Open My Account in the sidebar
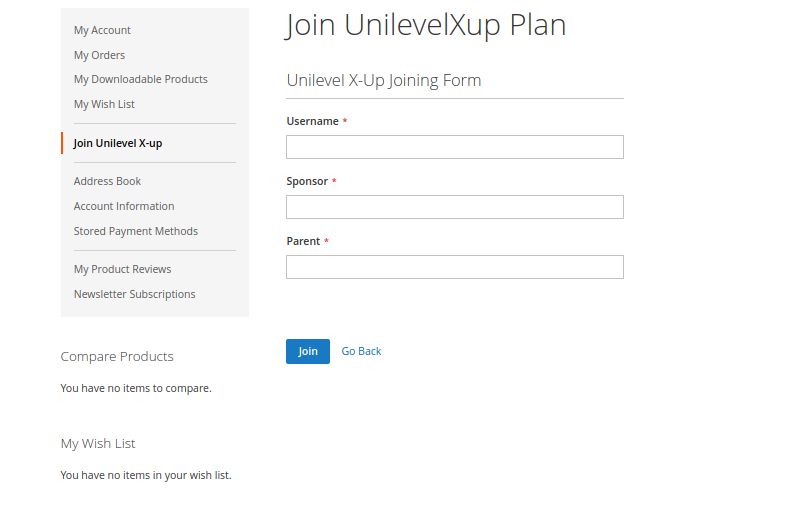Image resolution: width=808 pixels, height=520 pixels. [x=102, y=30]
